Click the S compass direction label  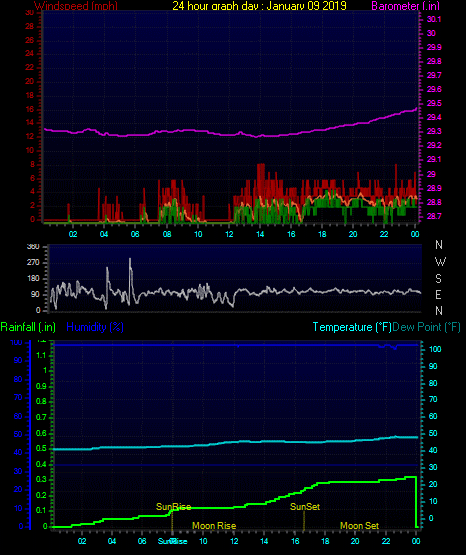coord(438,279)
